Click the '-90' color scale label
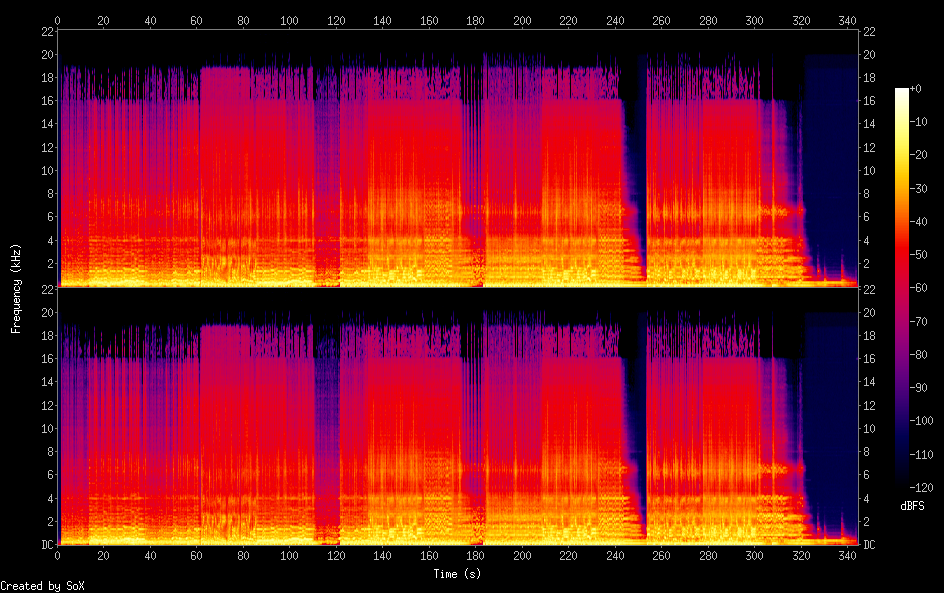This screenshot has width=944, height=593. [x=918, y=388]
